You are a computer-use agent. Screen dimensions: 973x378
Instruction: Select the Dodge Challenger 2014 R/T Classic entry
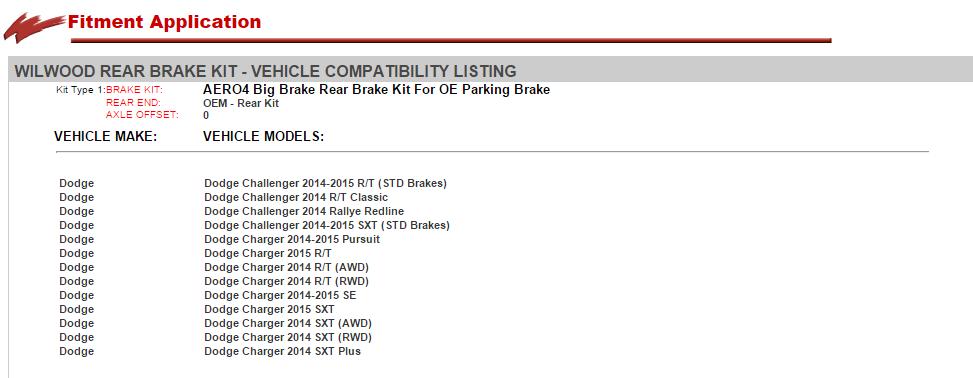(296, 197)
